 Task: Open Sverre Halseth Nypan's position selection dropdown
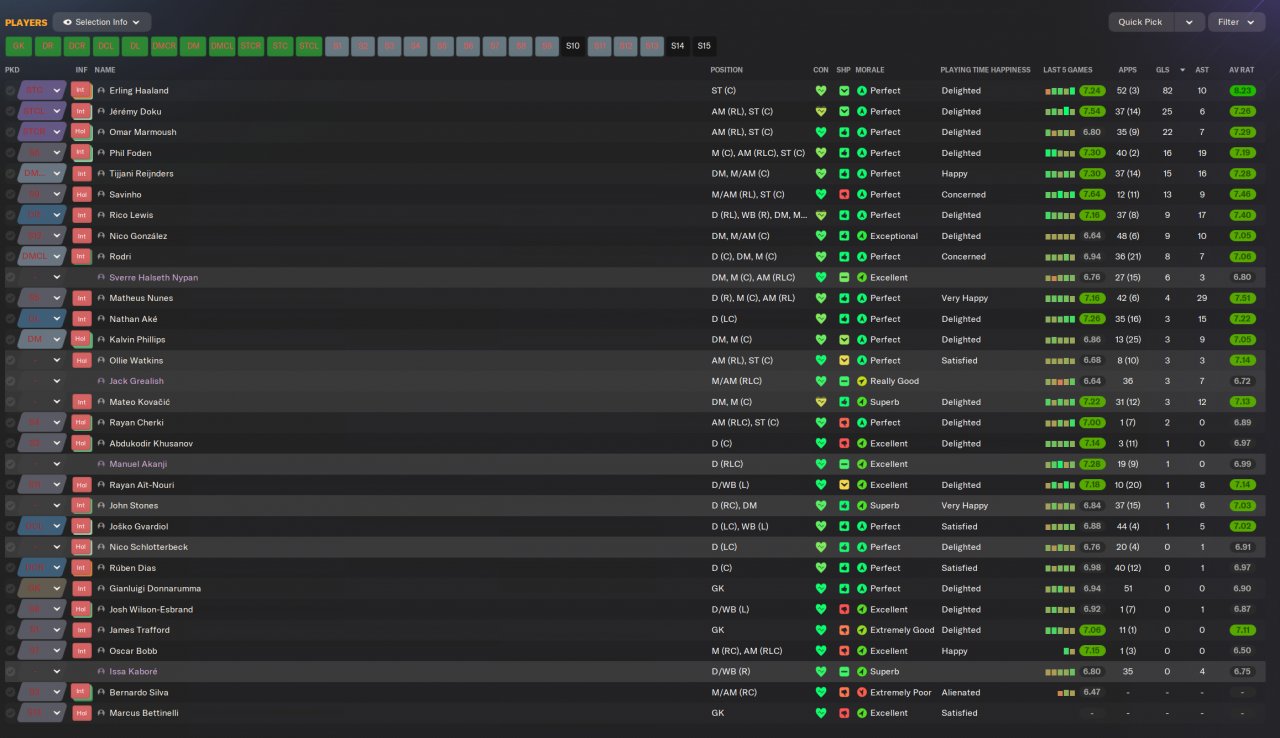pyautogui.click(x=57, y=278)
